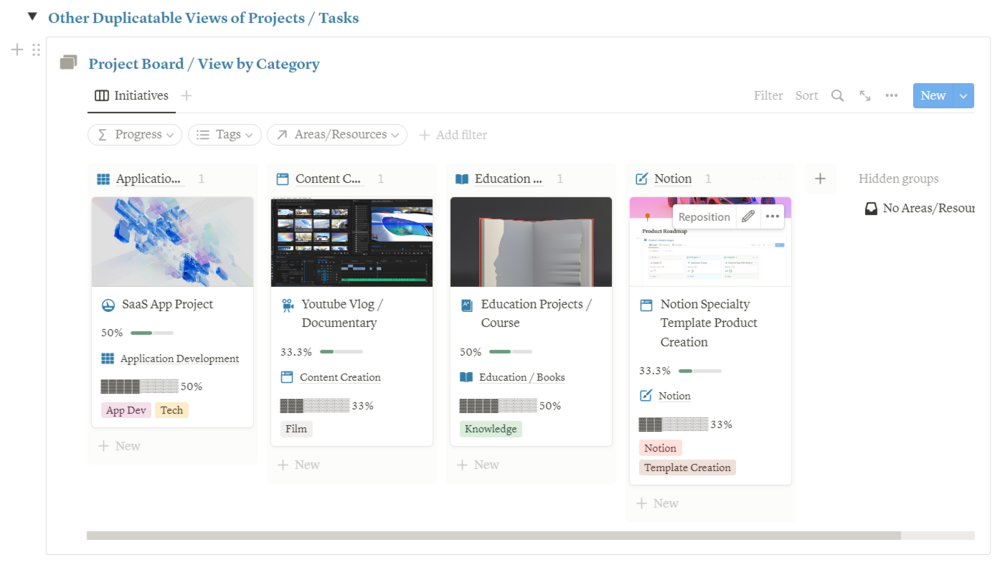Open the Areas/Resources filter dropdown
1005x570 pixels.
(337, 135)
